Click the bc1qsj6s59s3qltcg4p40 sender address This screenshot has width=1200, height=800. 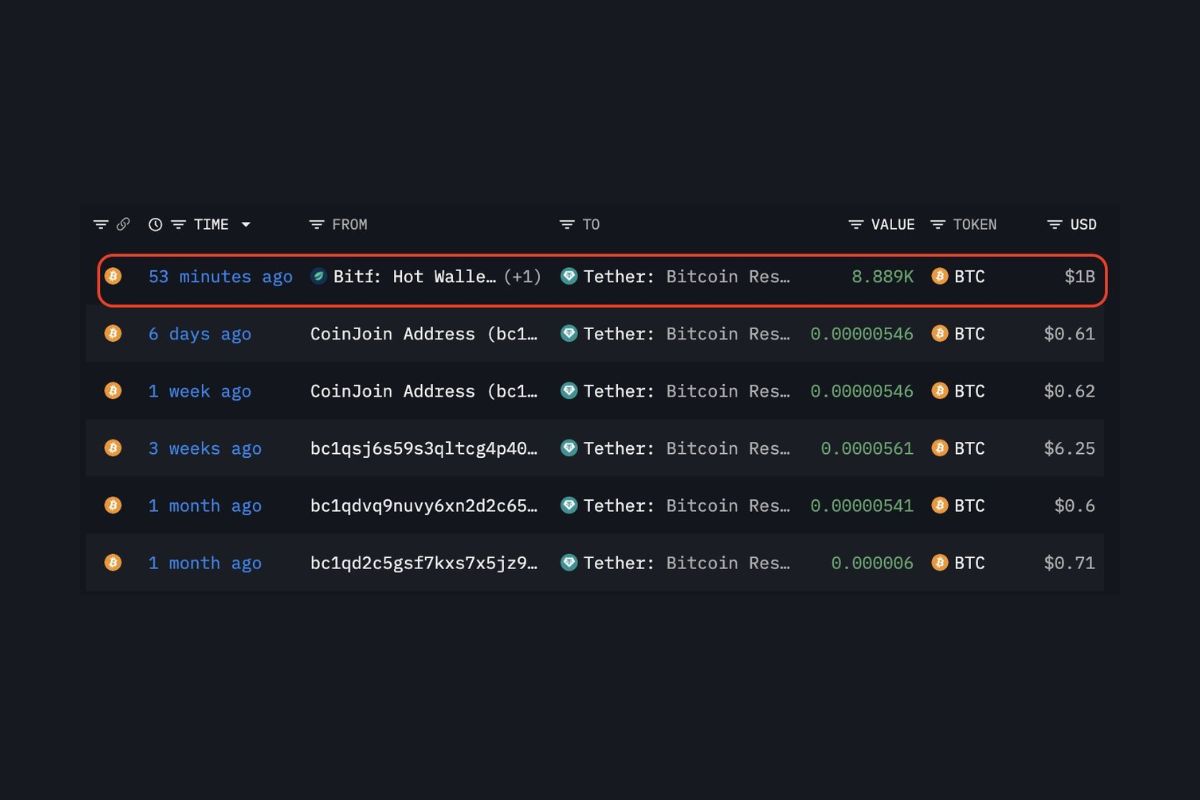[x=424, y=448]
